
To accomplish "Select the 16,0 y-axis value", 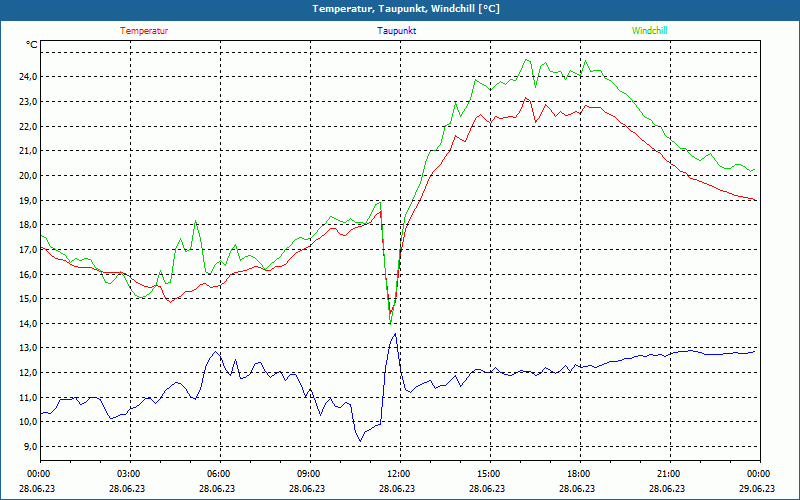I will point(29,274).
